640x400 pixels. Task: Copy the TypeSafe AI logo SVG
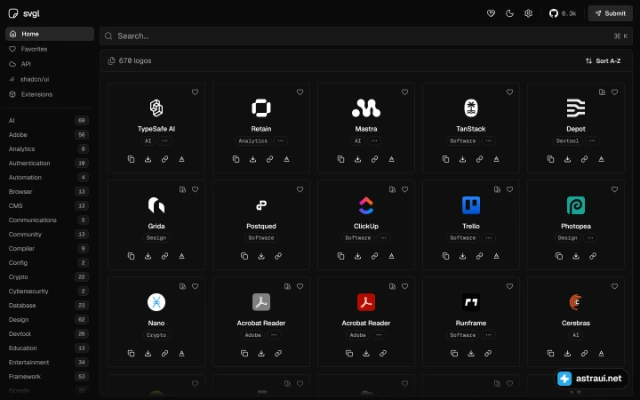(131, 159)
